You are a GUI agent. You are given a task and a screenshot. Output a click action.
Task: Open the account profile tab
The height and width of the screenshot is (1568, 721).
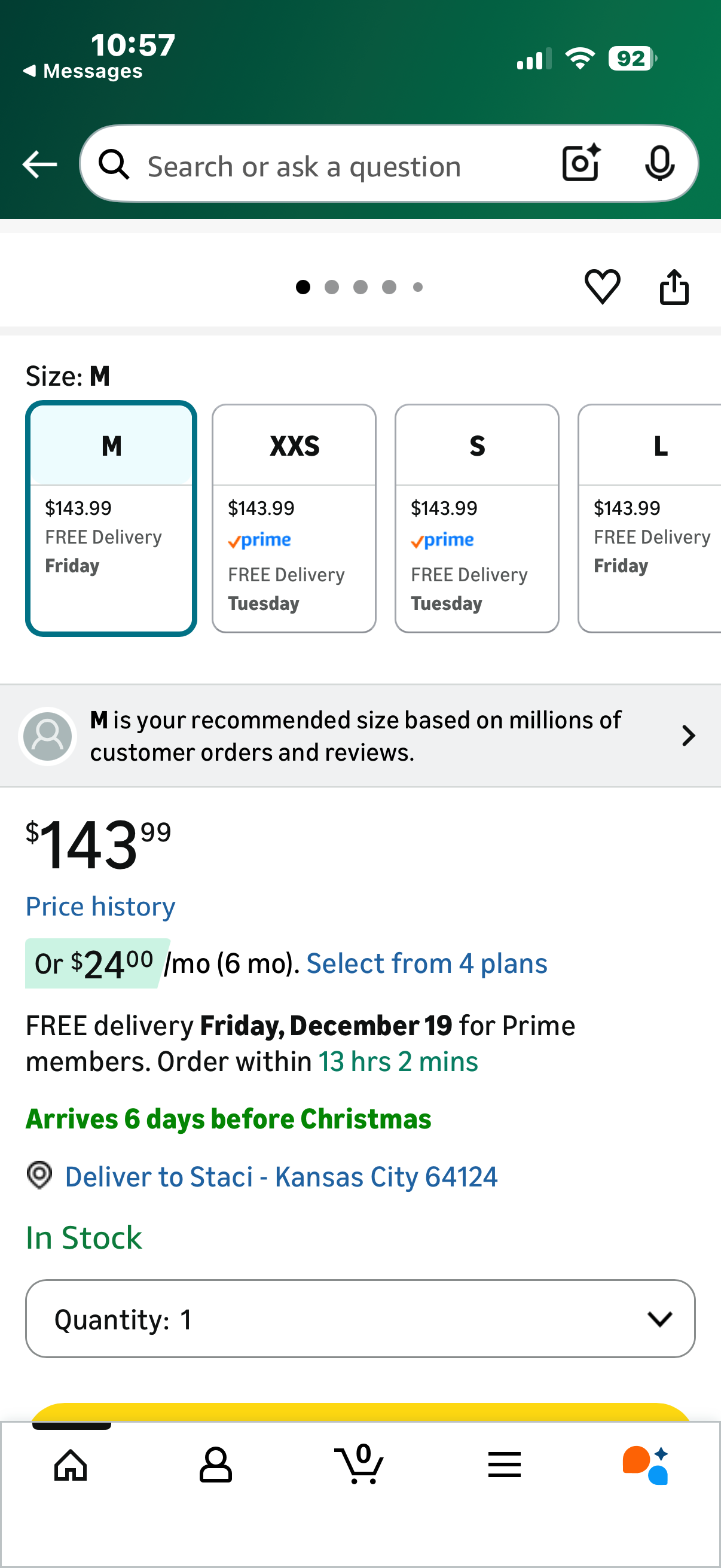(x=215, y=1464)
